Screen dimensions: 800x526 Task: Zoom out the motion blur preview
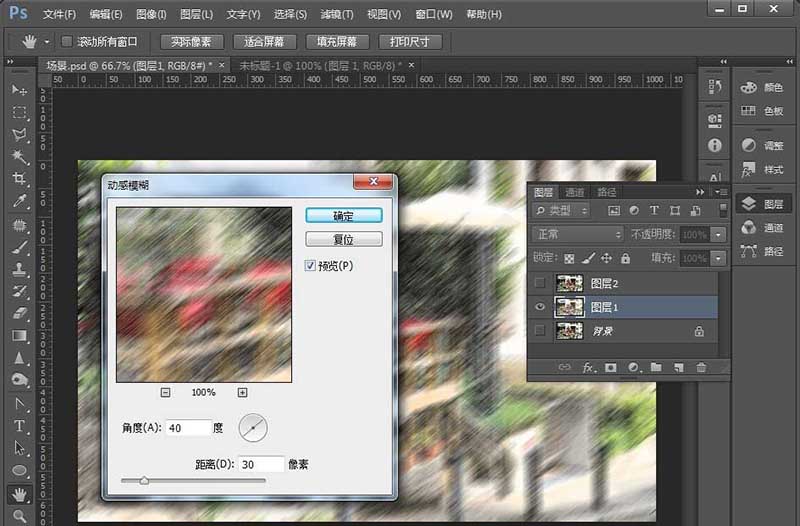point(165,392)
